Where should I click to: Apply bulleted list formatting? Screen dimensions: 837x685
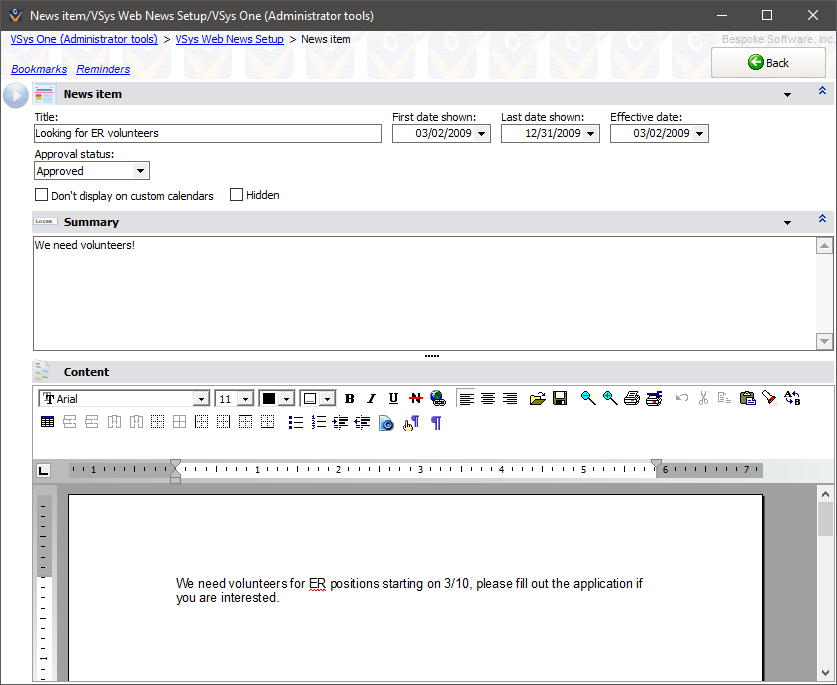click(x=295, y=423)
